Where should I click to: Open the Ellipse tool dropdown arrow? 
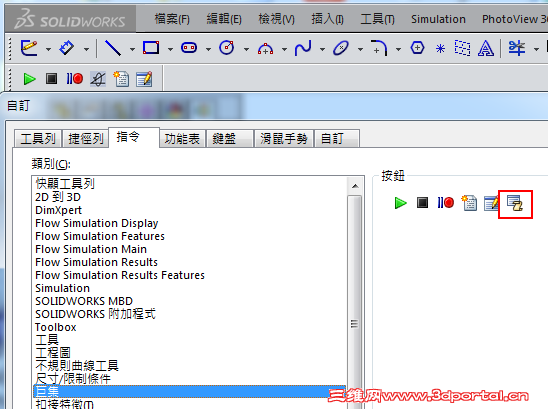point(360,49)
